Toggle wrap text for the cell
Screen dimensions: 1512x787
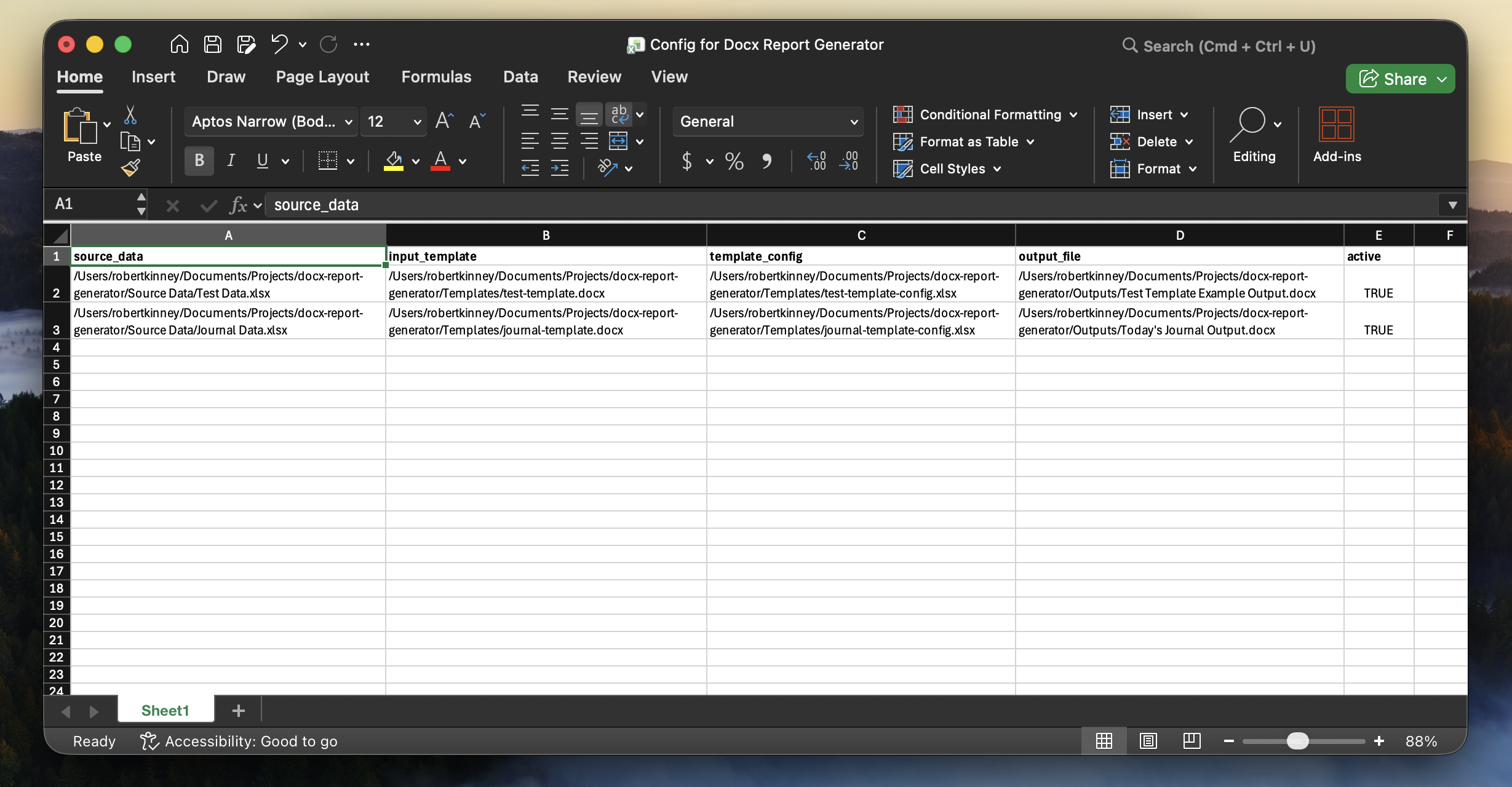click(x=619, y=114)
